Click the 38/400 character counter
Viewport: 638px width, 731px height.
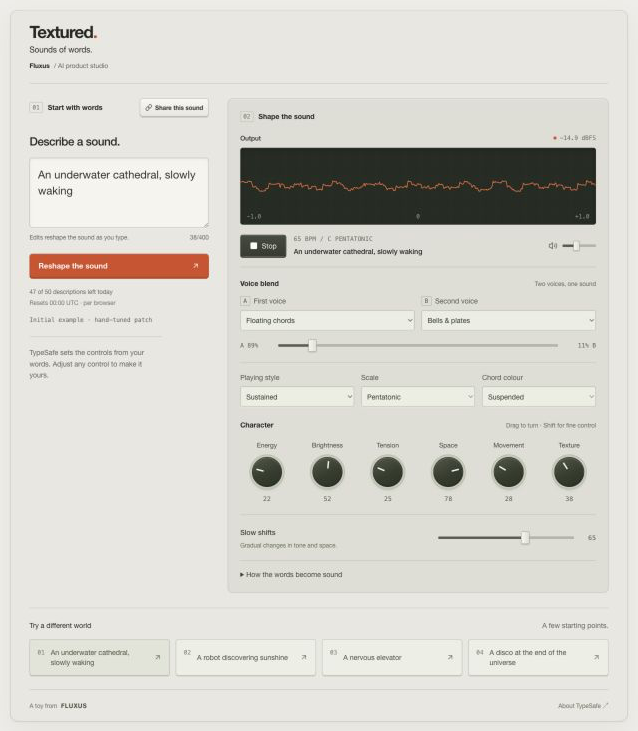click(x=199, y=237)
